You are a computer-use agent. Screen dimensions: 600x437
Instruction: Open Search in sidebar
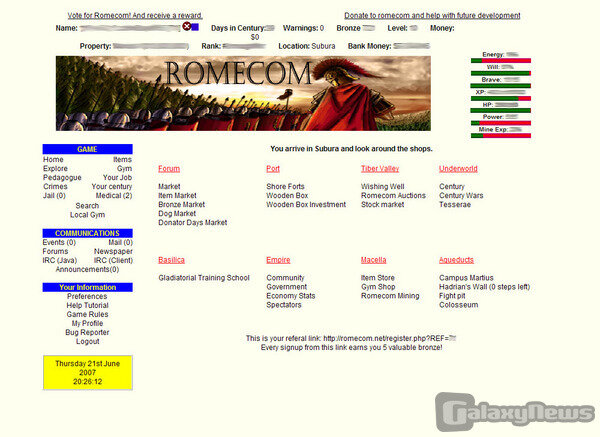[87, 206]
